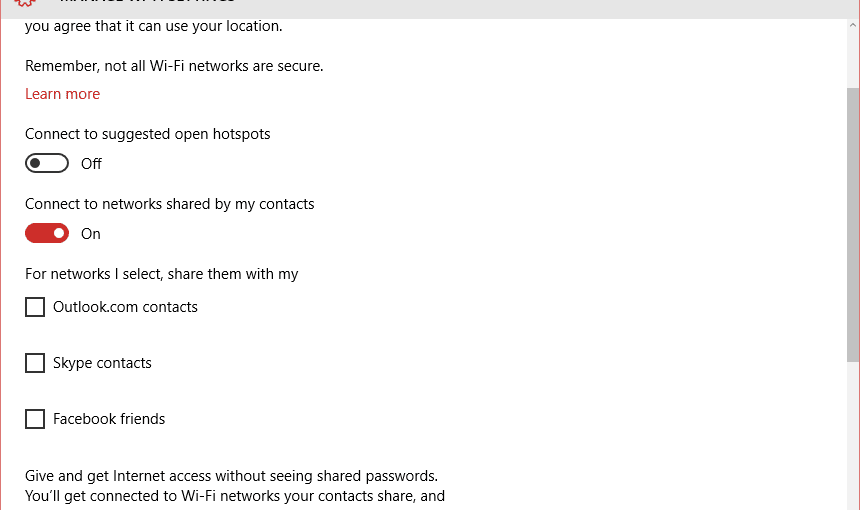860x510 pixels.
Task: Click 'Connect to suggested open hotspots' heading
Action: (x=148, y=134)
